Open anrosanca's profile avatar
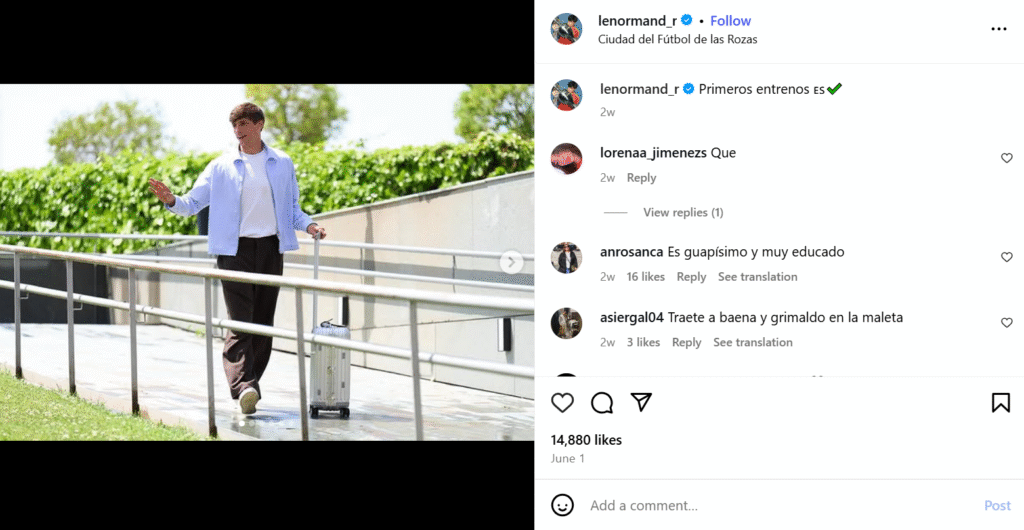 point(567,258)
